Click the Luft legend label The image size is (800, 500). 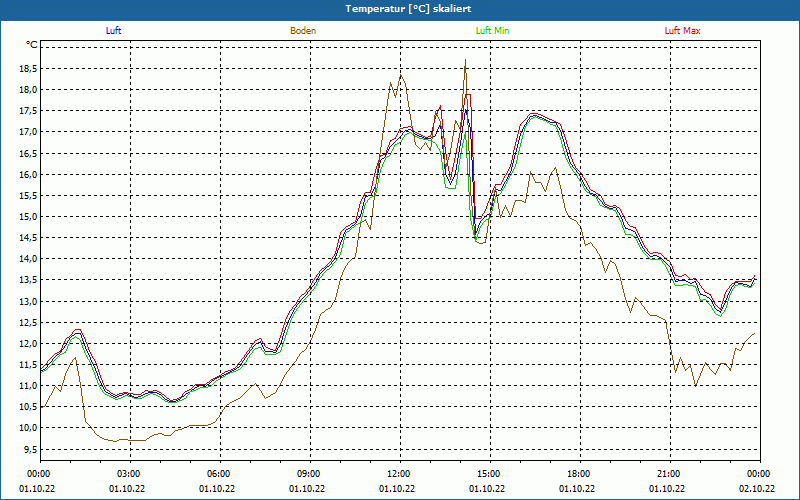pyautogui.click(x=113, y=31)
